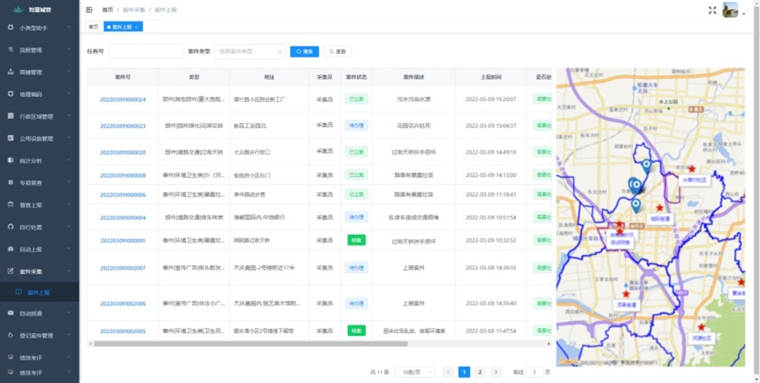This screenshot has width=760, height=383.
Task: Click the 公用设备管理 sidebar icon
Action: coord(11,138)
